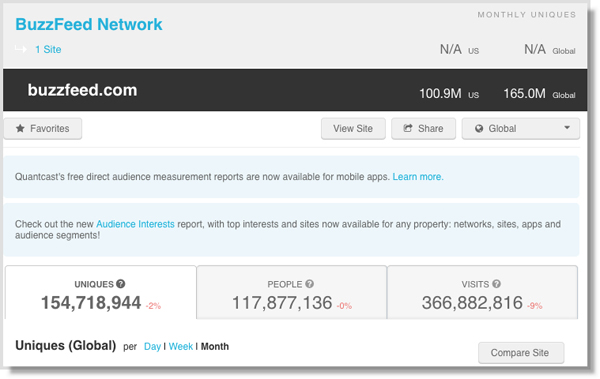This screenshot has width=600, height=379.
Task: Open help icon next to UNIQUES
Action: pyautogui.click(x=121, y=284)
